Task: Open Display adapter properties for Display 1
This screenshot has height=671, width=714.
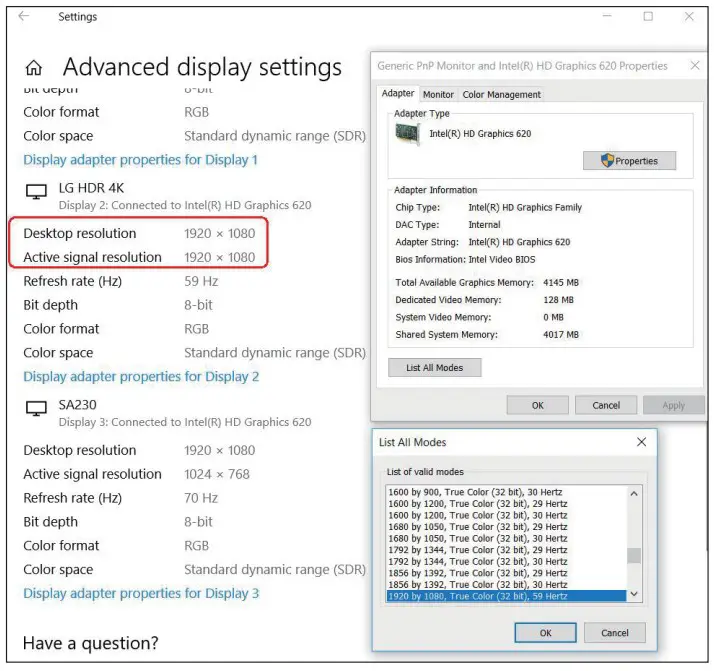Action: (140, 160)
